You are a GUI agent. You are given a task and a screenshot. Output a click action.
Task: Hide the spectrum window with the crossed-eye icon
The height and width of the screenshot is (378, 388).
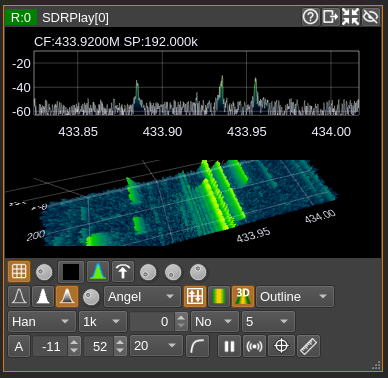click(370, 17)
